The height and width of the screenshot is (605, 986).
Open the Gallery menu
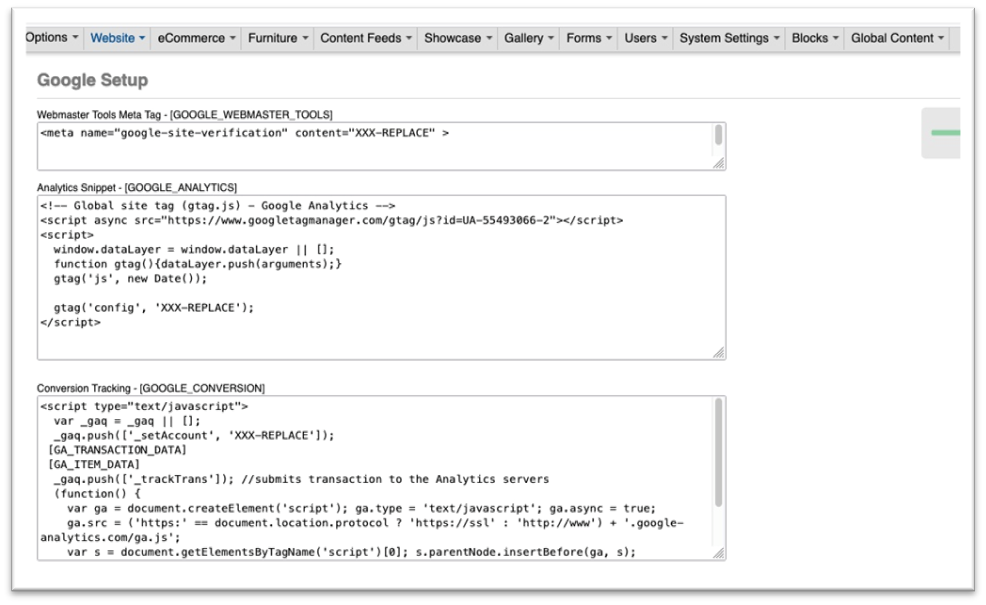(x=527, y=37)
